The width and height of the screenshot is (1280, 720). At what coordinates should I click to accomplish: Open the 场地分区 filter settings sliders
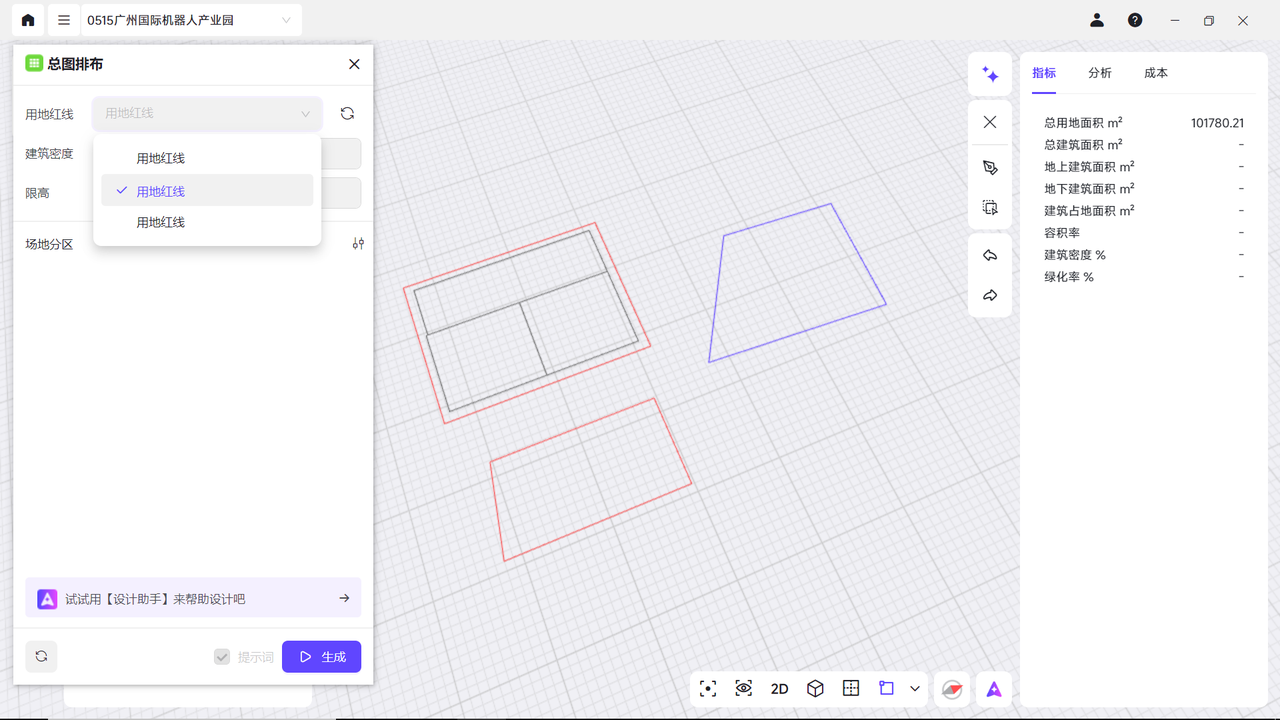pos(358,244)
